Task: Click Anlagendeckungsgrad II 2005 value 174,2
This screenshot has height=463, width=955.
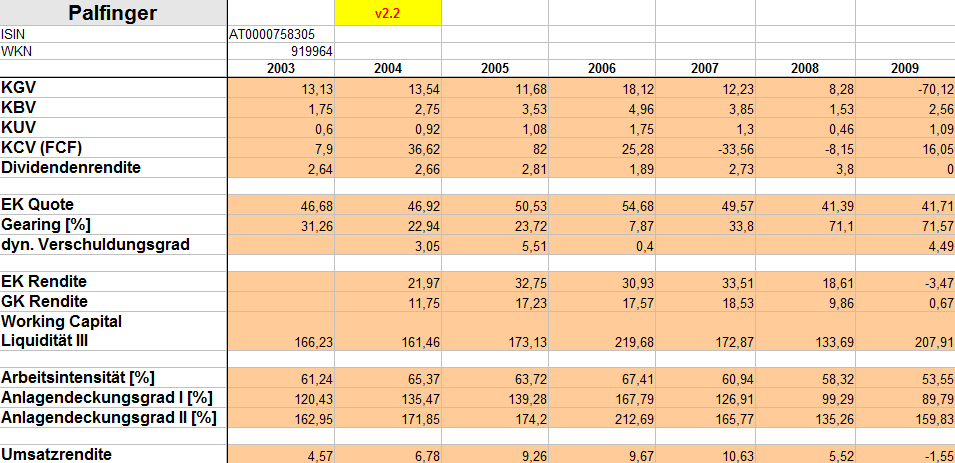Action: tap(495, 419)
